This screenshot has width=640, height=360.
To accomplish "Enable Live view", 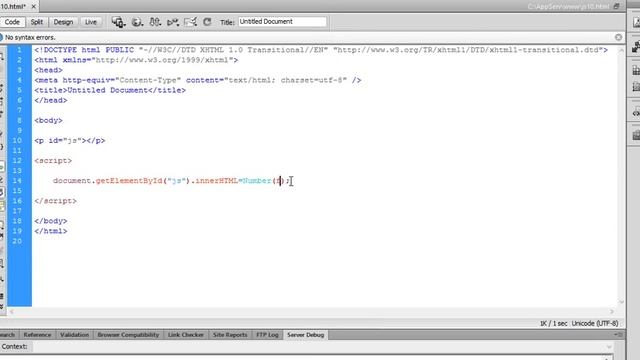I will 91,22.
